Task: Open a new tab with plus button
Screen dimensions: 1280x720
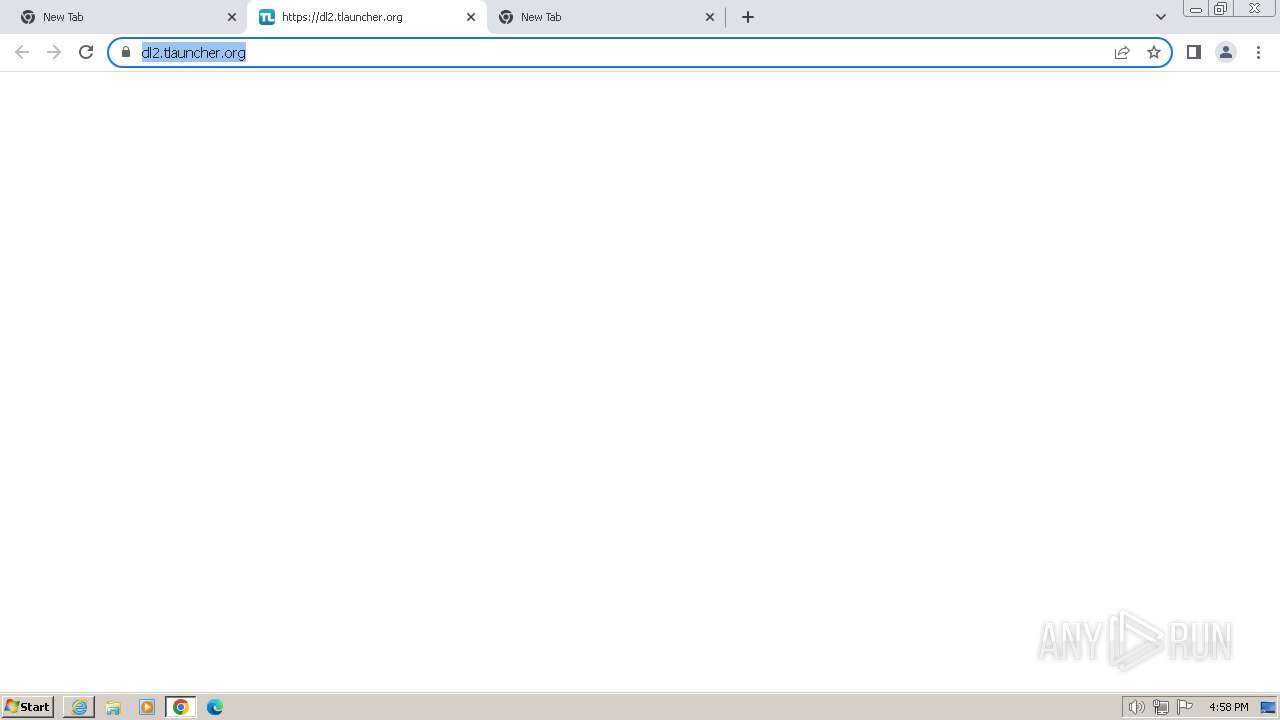Action: [x=748, y=17]
